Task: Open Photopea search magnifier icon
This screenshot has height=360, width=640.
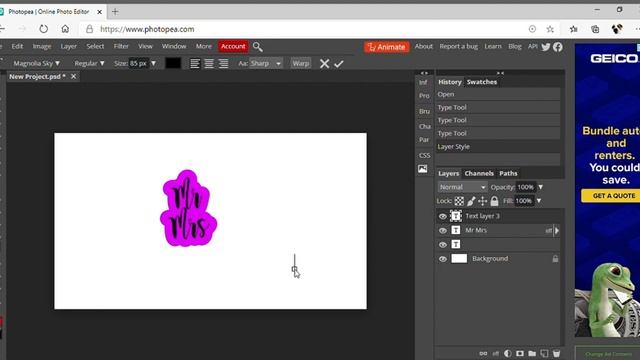Action: click(258, 47)
